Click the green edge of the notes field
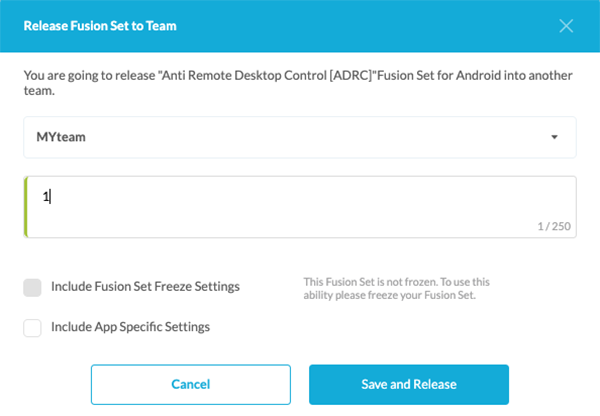Image resolution: width=600 pixels, height=416 pixels. pyautogui.click(x=26, y=207)
